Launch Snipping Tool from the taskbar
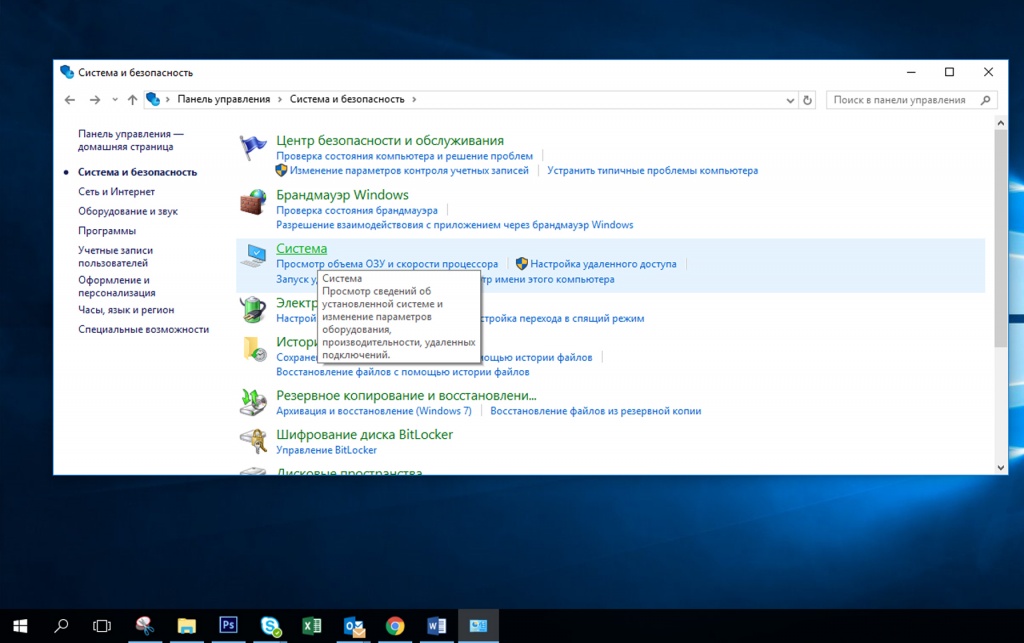Image resolution: width=1024 pixels, height=643 pixels. coord(144,626)
